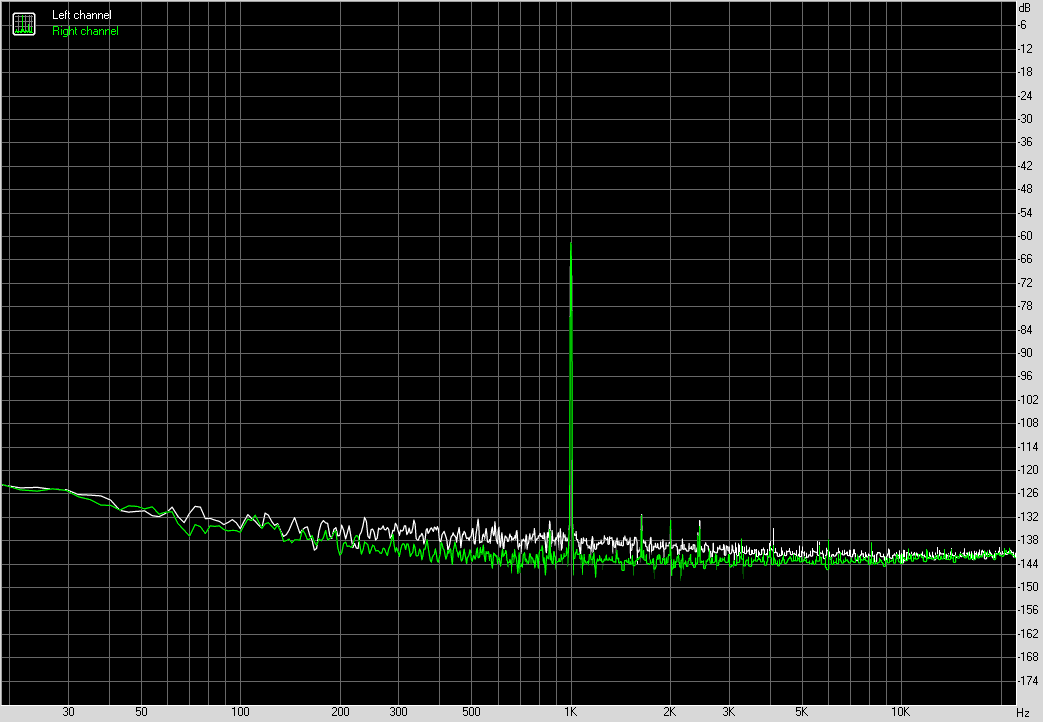This screenshot has width=1043, height=722.
Task: Click the '-156' dB scale label
Action: point(1028,610)
